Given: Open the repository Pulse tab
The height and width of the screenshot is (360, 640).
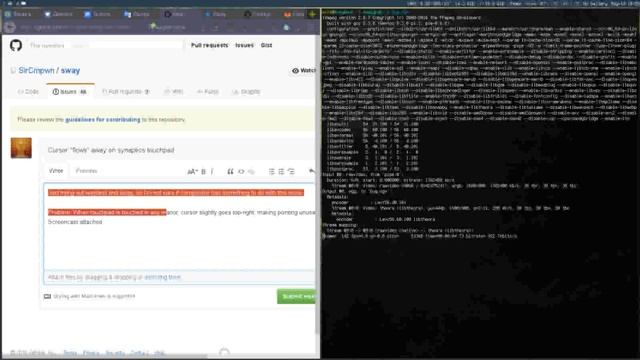Looking at the screenshot, I should pyautogui.click(x=208, y=91).
